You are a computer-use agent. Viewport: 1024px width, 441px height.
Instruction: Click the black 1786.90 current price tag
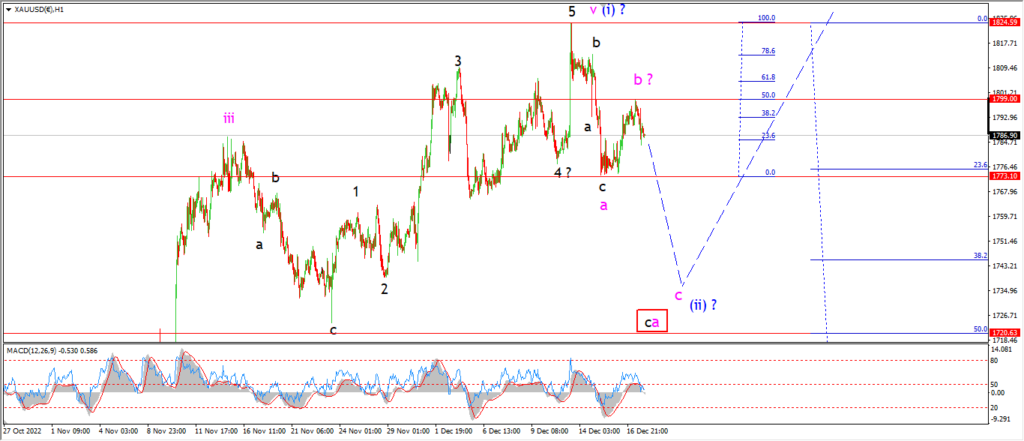pyautogui.click(x=1005, y=135)
